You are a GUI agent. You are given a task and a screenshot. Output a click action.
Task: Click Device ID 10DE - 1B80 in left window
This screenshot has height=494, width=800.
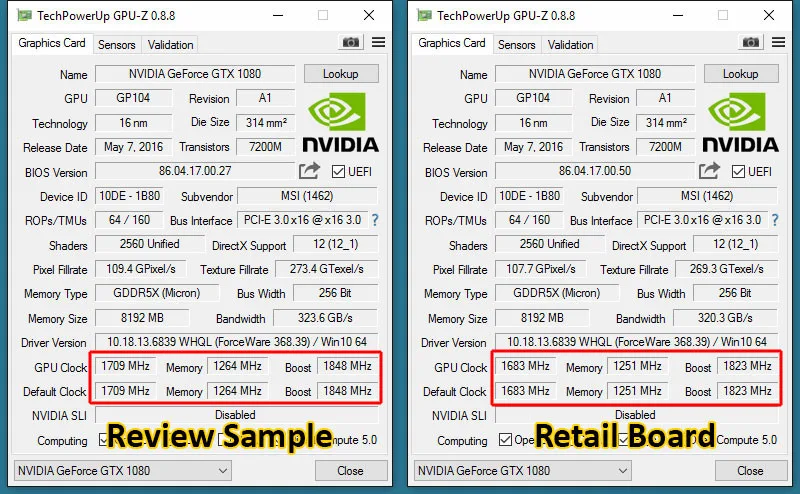pos(130,196)
